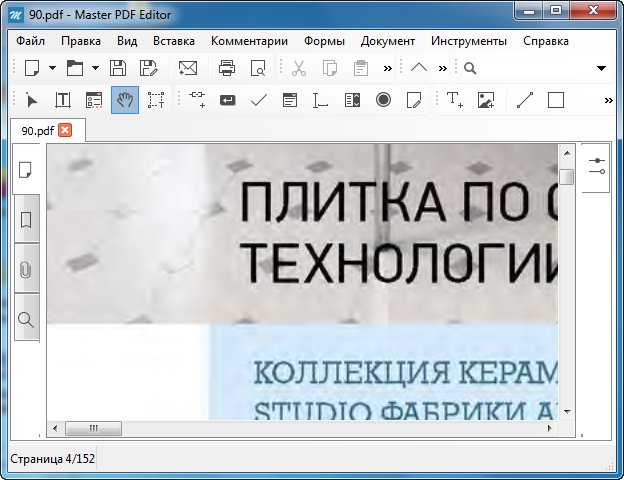
Task: Click the Save document floppy icon
Action: (118, 68)
